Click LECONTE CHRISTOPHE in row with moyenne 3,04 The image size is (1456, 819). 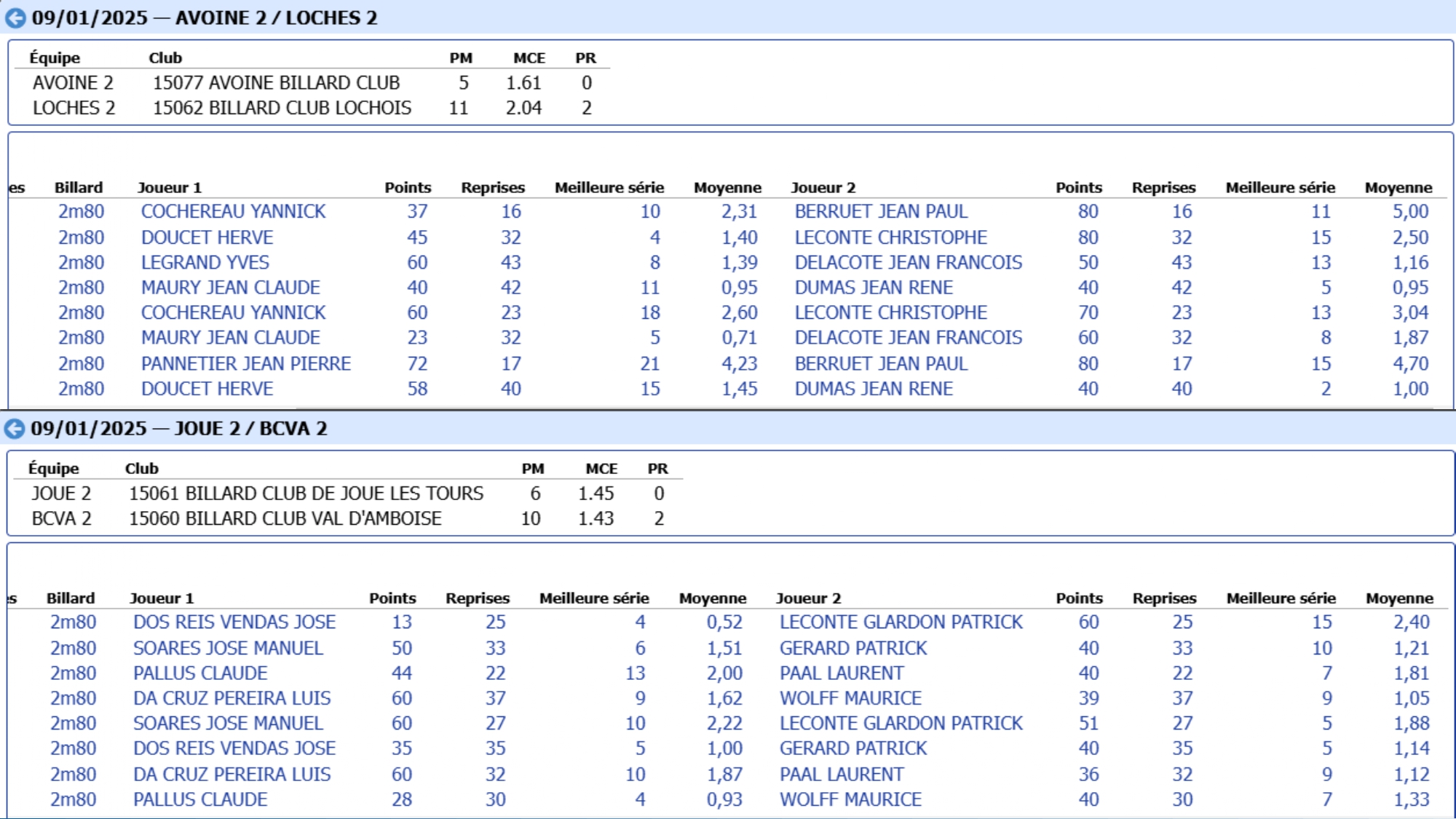tap(890, 312)
